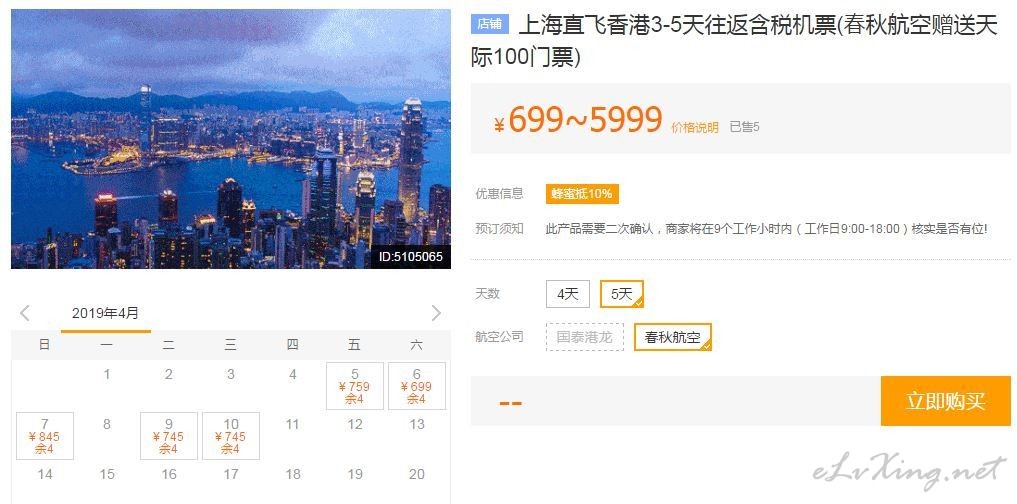
Task: Select the 5天 duration option
Action: pos(621,294)
